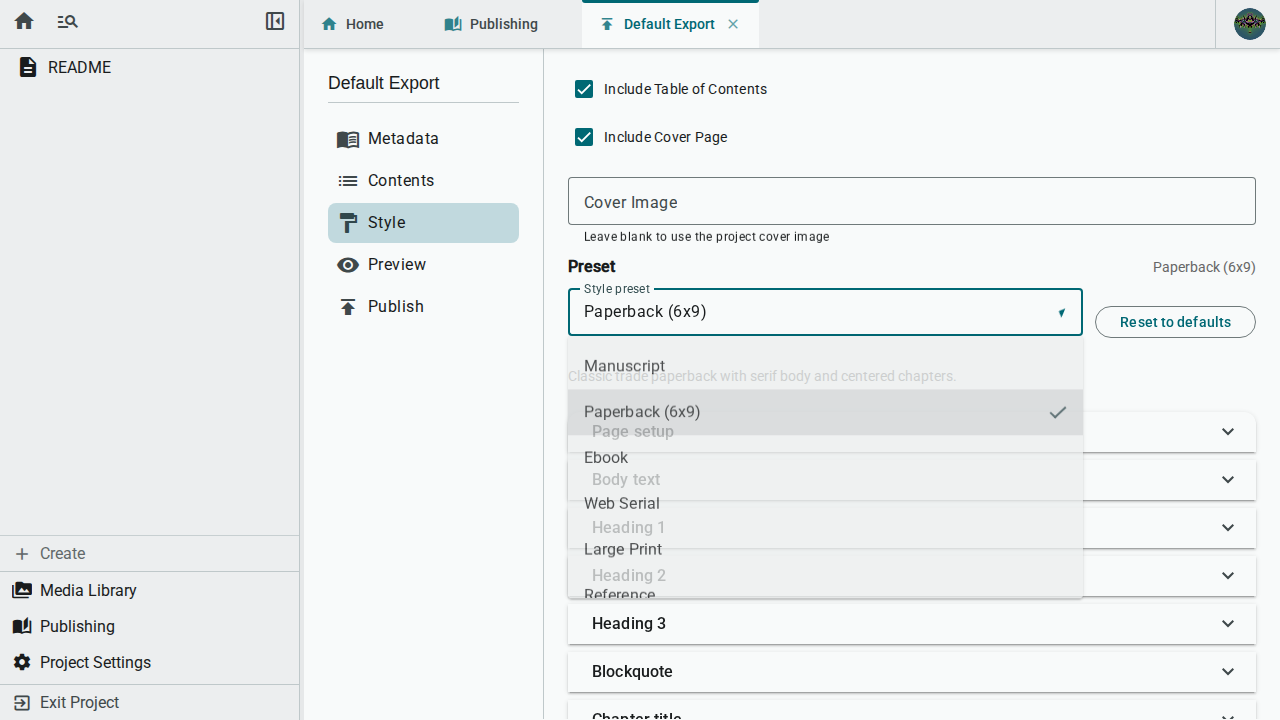Click the Exit Project arrow icon
Image resolution: width=1280 pixels, height=720 pixels.
tap(22, 703)
